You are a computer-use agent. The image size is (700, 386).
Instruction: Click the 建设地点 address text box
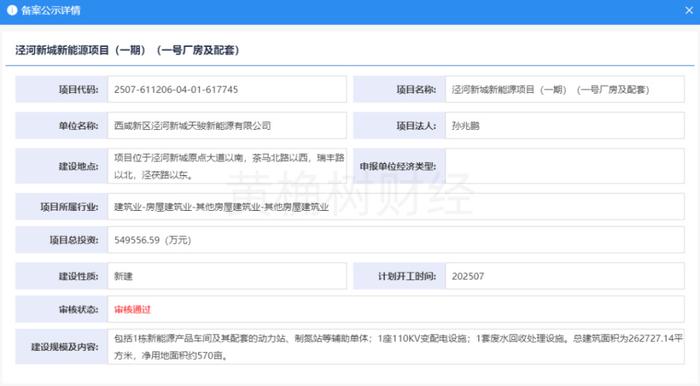click(227, 166)
